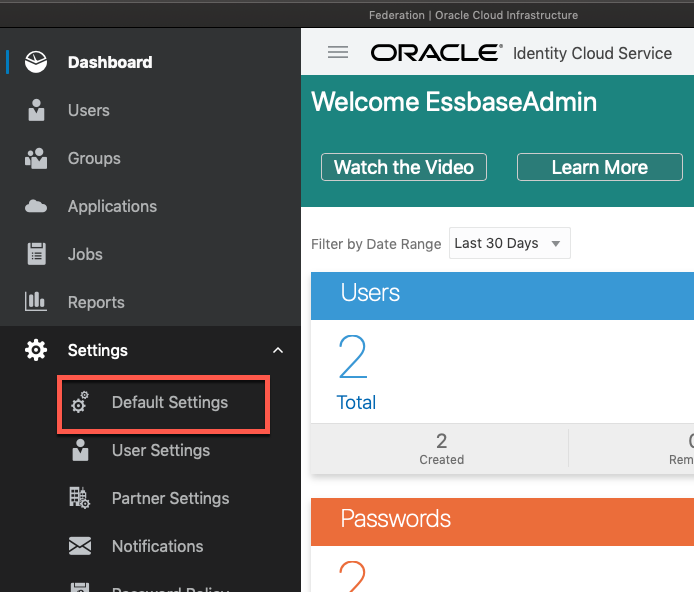Click the Notifications envelope icon
Screen dimensions: 694x592
80,546
